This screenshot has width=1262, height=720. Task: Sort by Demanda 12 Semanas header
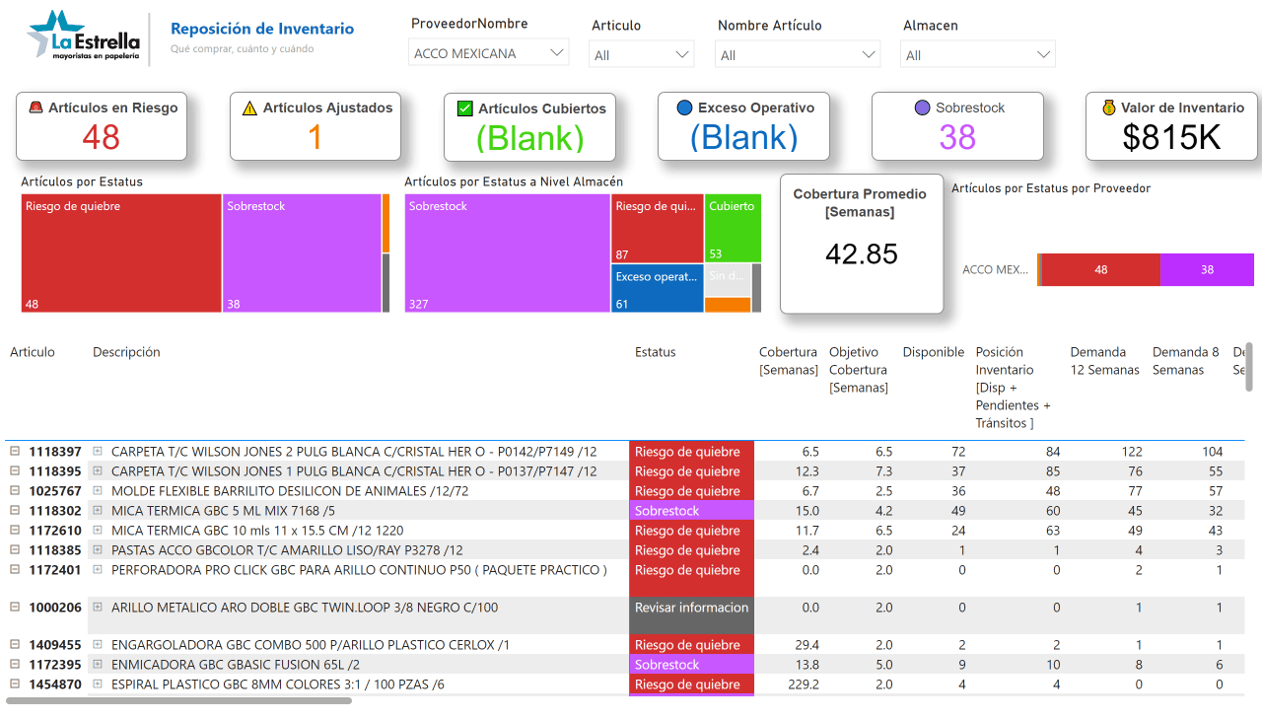click(x=1104, y=361)
